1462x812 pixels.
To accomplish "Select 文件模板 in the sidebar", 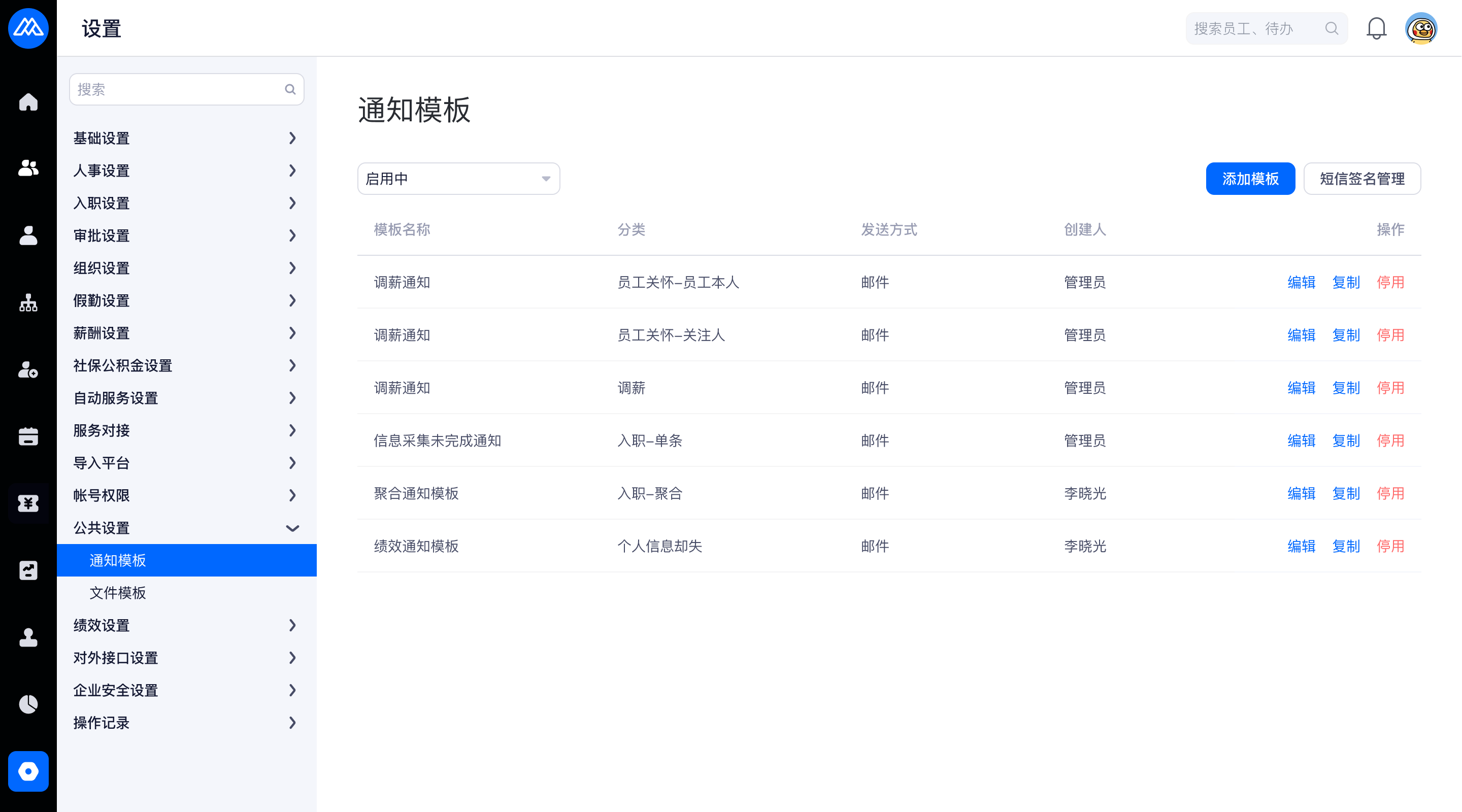I will [187, 592].
